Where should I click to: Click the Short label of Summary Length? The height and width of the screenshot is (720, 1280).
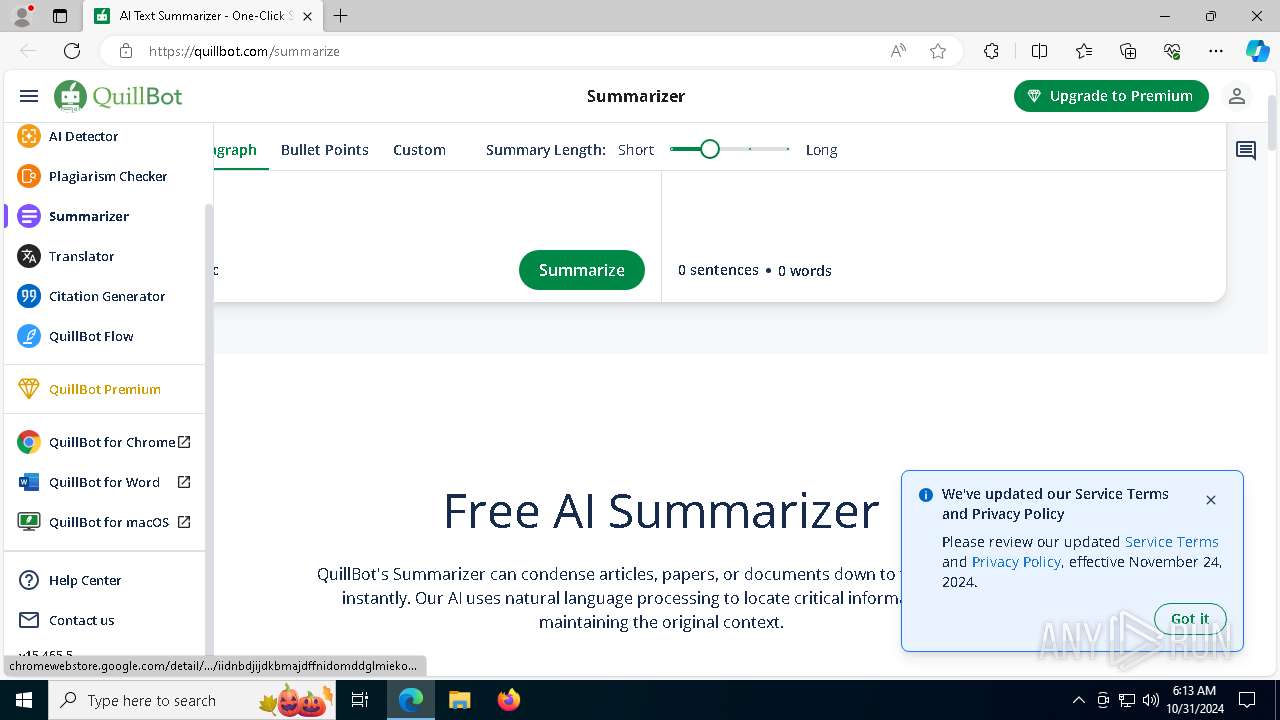(636, 150)
